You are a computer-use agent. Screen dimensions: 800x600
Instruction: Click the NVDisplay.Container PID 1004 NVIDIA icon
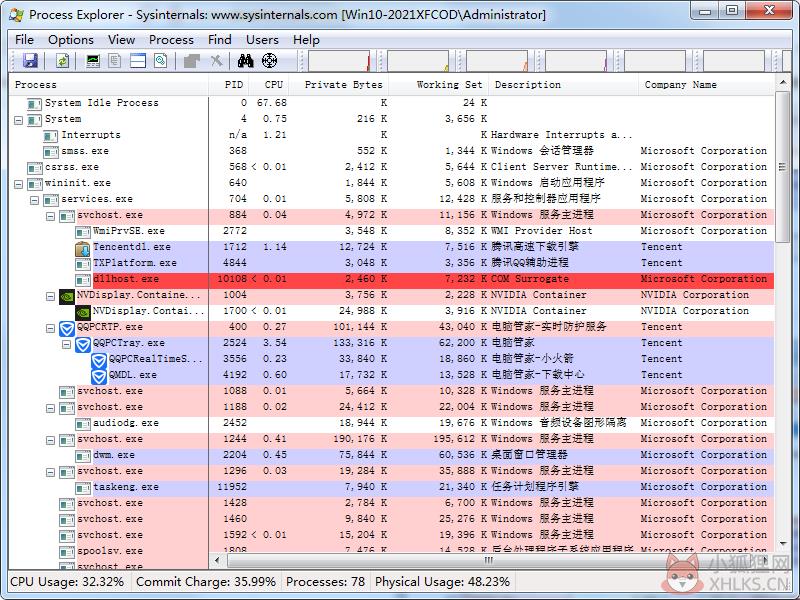67,296
